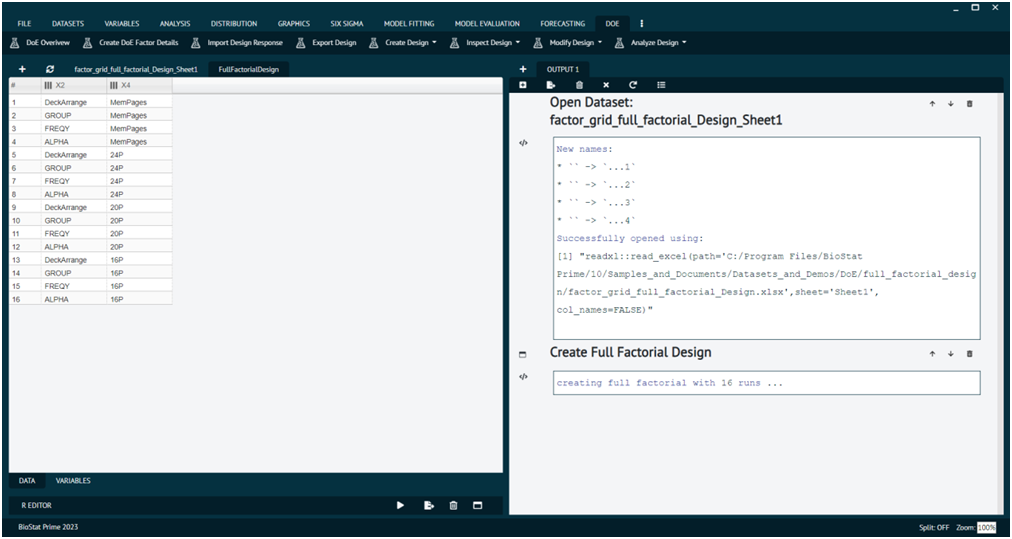Open the VARIABLES menu
This screenshot has height=539, width=1012.
coord(121,23)
